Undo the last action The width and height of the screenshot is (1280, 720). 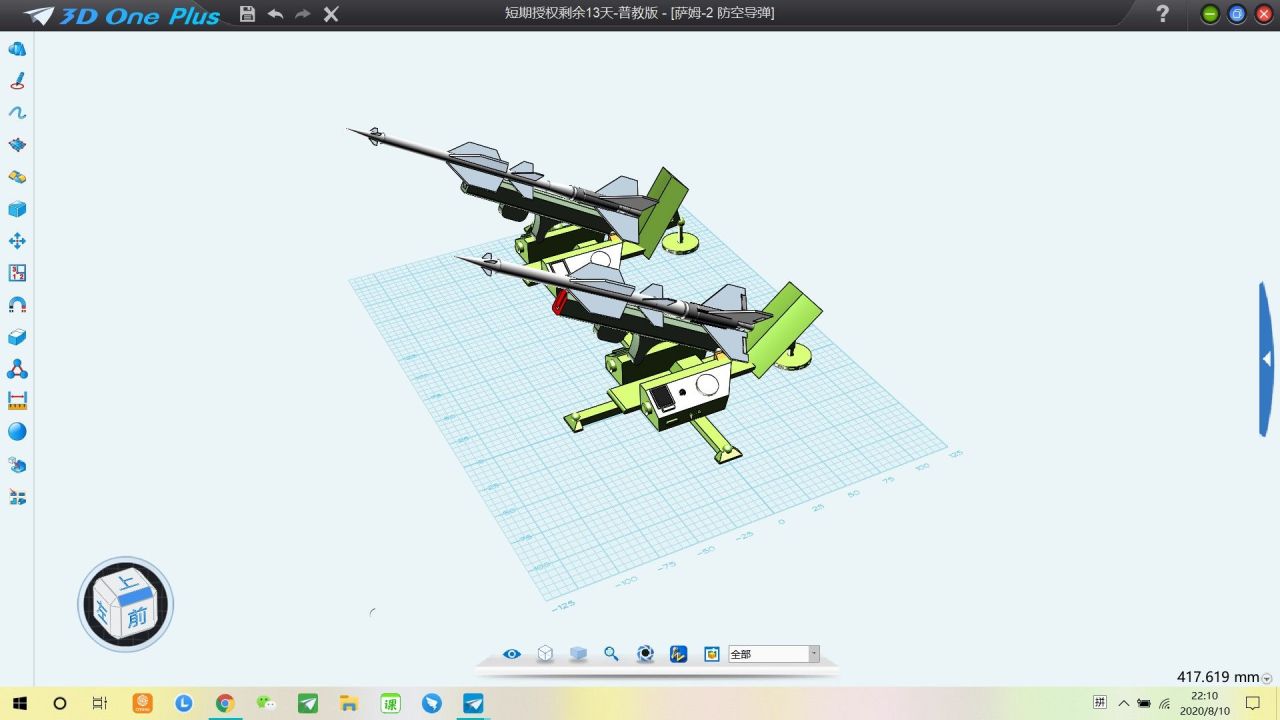275,14
